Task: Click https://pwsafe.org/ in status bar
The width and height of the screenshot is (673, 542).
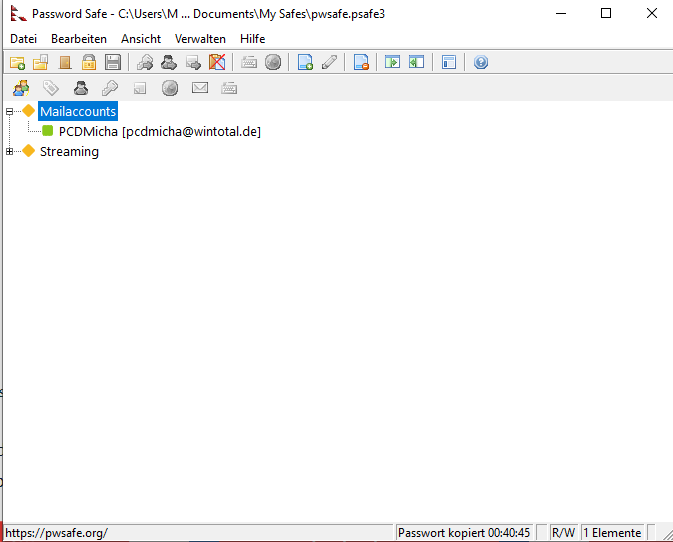Action: [x=56, y=533]
